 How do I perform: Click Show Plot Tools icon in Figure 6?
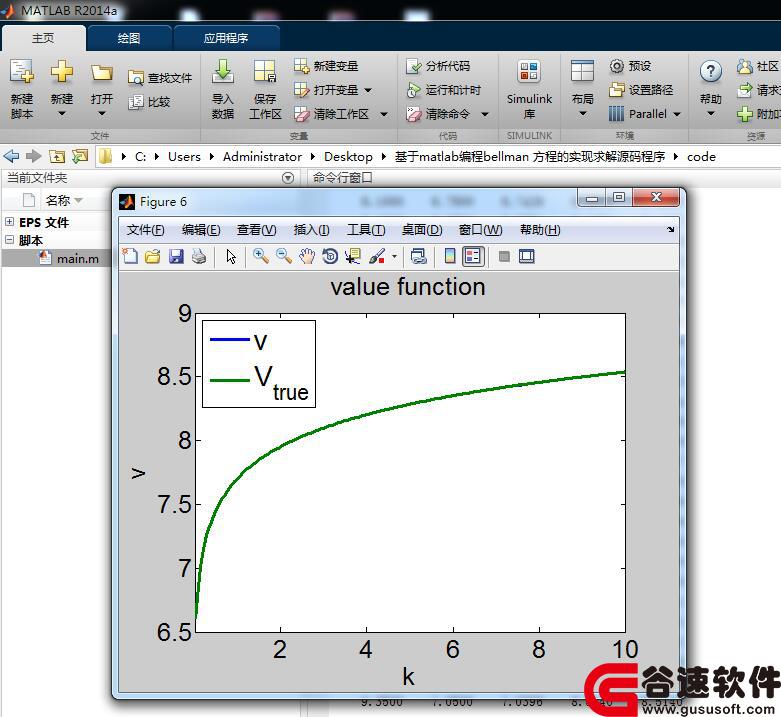click(x=526, y=256)
